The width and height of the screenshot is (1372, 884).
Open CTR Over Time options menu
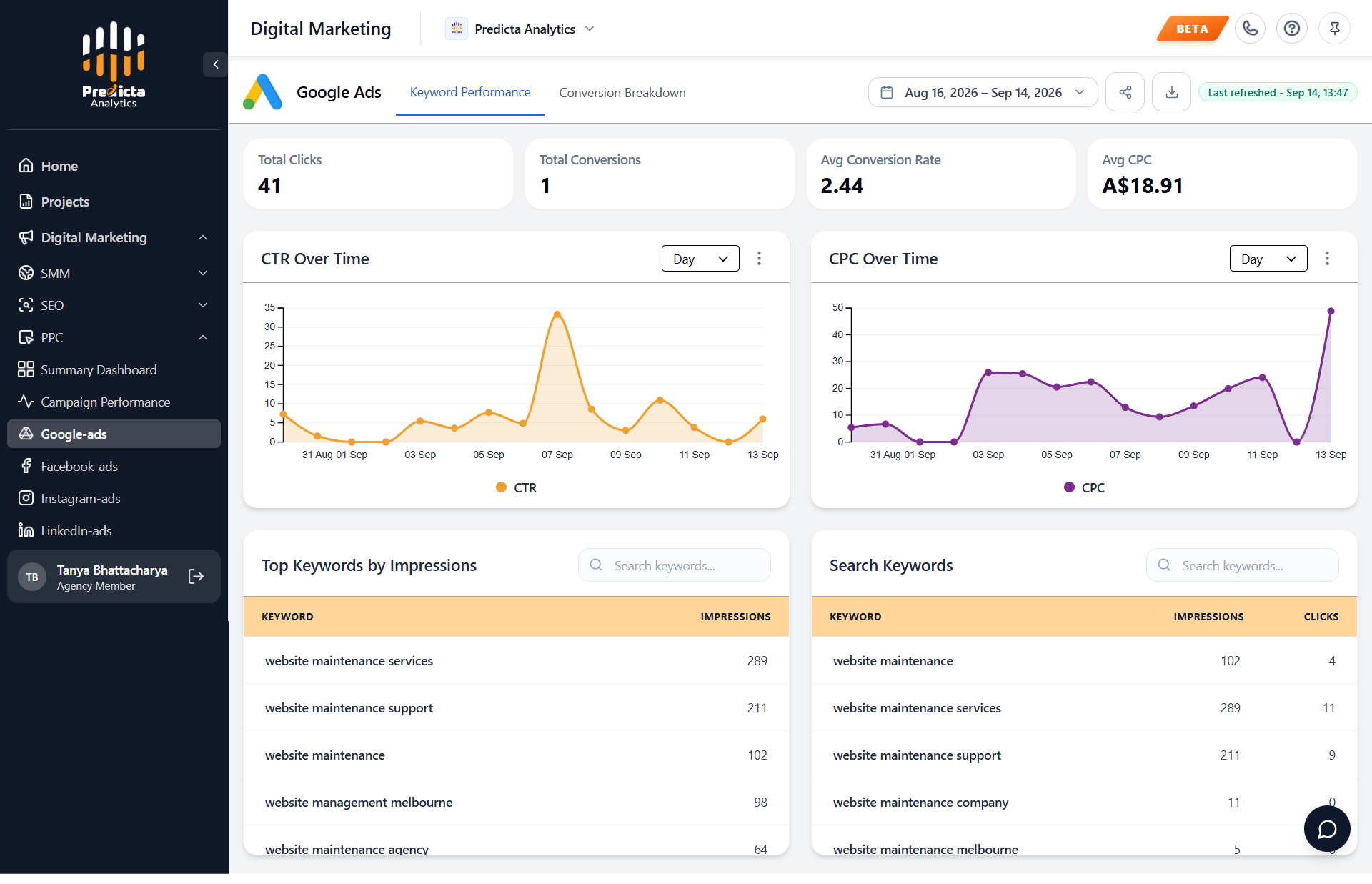click(x=759, y=259)
